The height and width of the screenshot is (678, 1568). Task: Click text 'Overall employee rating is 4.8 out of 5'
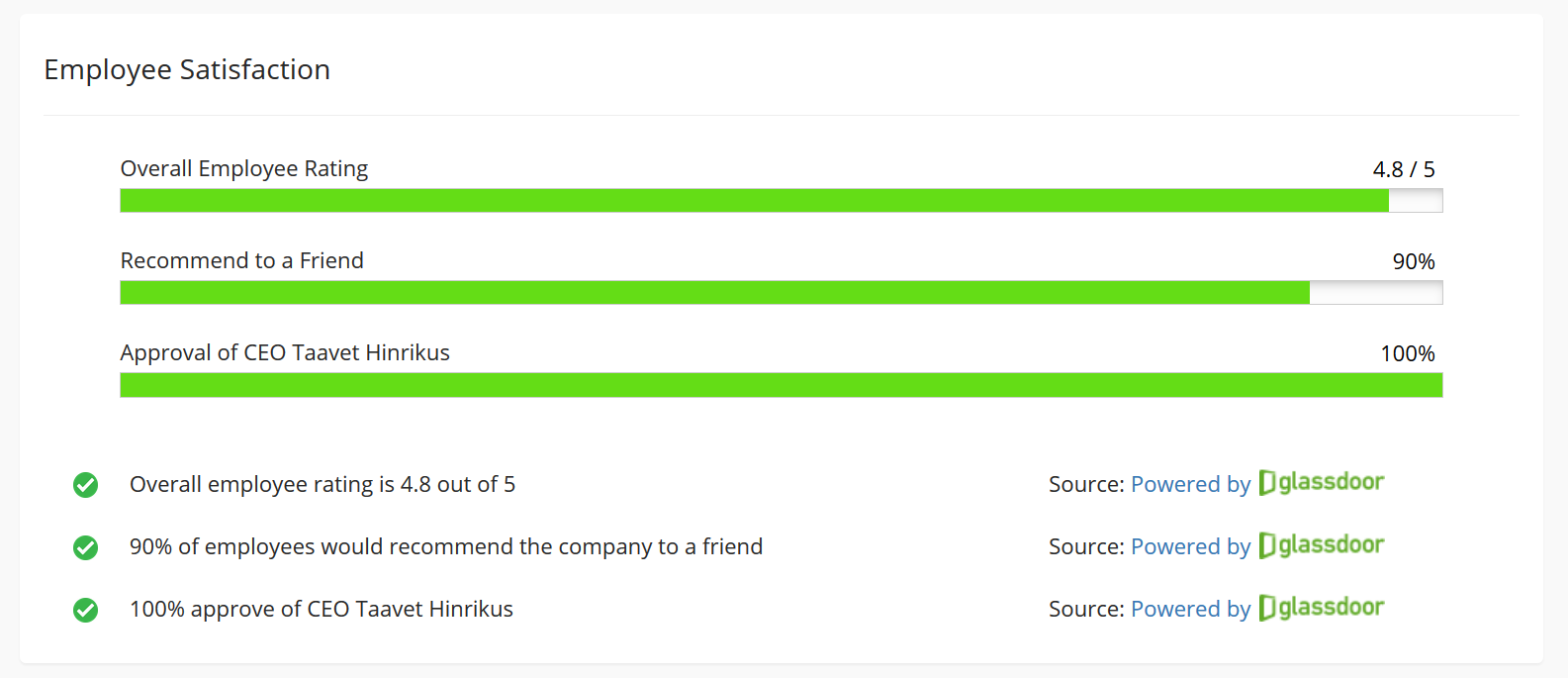pos(323,484)
